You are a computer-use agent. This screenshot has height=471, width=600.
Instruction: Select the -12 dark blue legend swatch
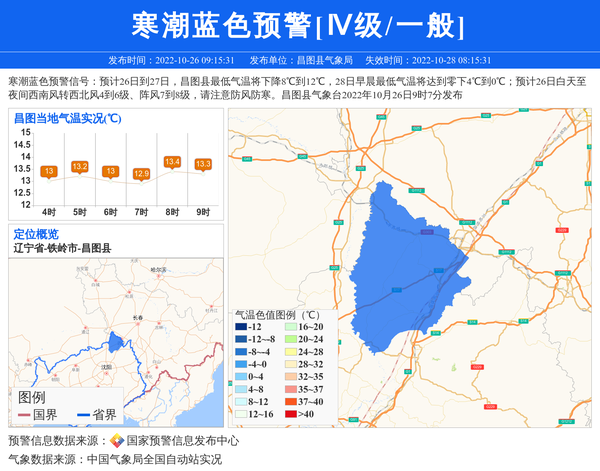point(241,327)
